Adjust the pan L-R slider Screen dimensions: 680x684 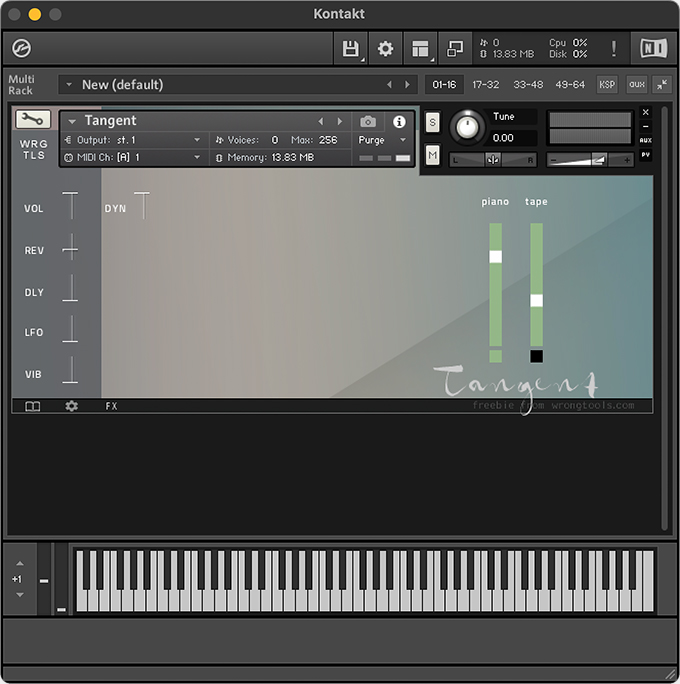point(493,160)
